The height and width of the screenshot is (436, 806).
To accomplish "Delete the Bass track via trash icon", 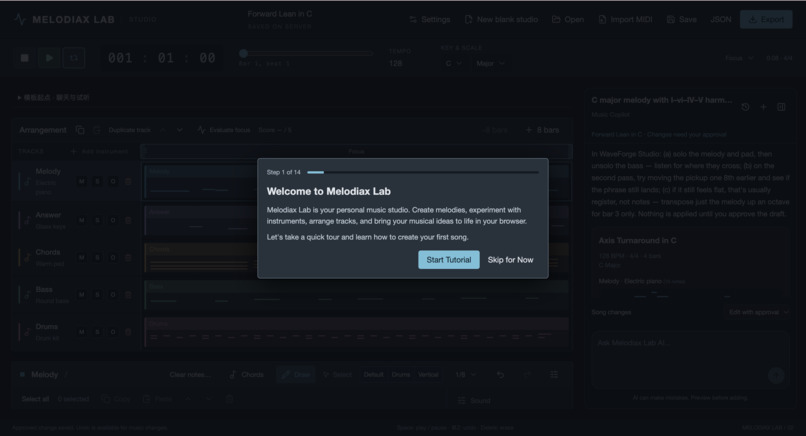I will 128,295.
